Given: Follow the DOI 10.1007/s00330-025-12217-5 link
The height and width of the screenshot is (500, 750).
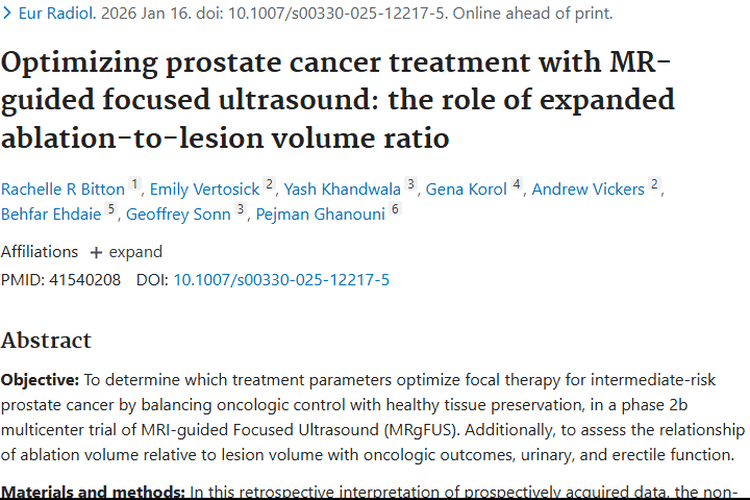Looking at the screenshot, I should (x=281, y=280).
